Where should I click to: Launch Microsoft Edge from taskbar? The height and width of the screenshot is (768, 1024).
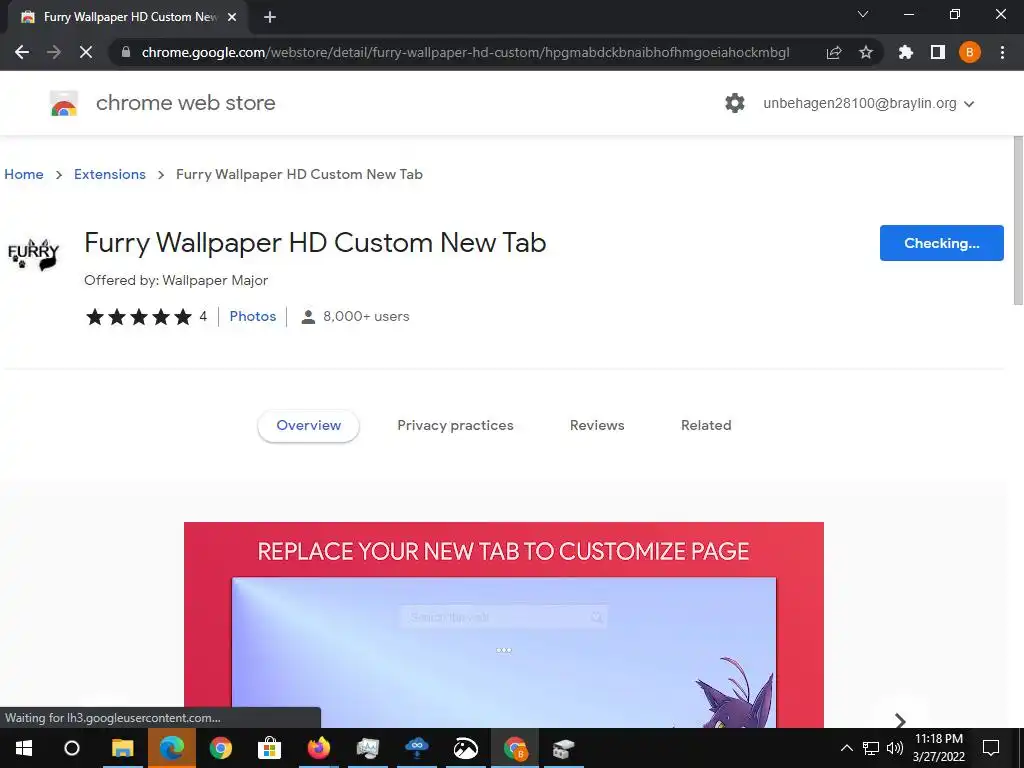[172, 748]
